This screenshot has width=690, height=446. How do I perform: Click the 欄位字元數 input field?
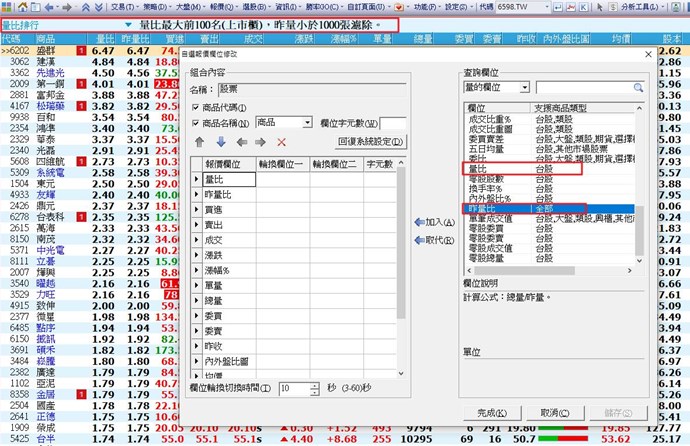click(x=392, y=122)
